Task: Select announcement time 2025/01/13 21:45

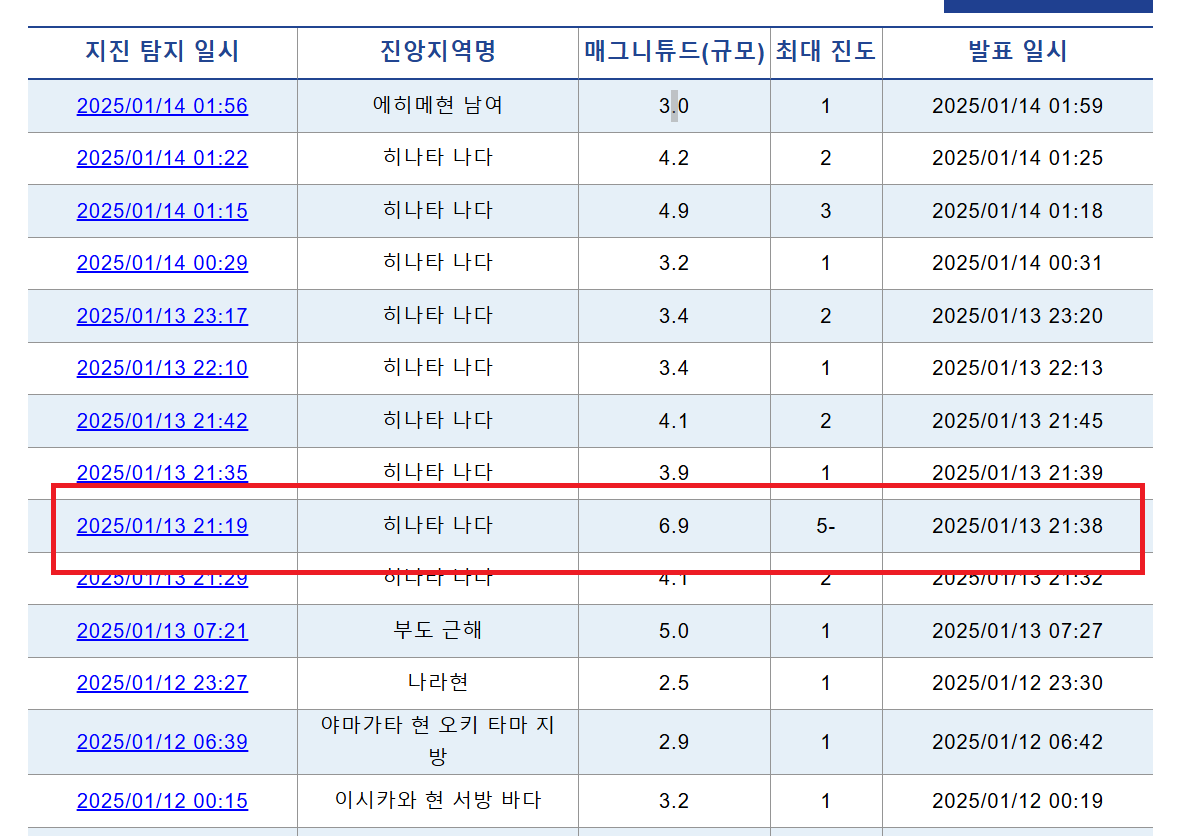Action: [x=1017, y=421]
